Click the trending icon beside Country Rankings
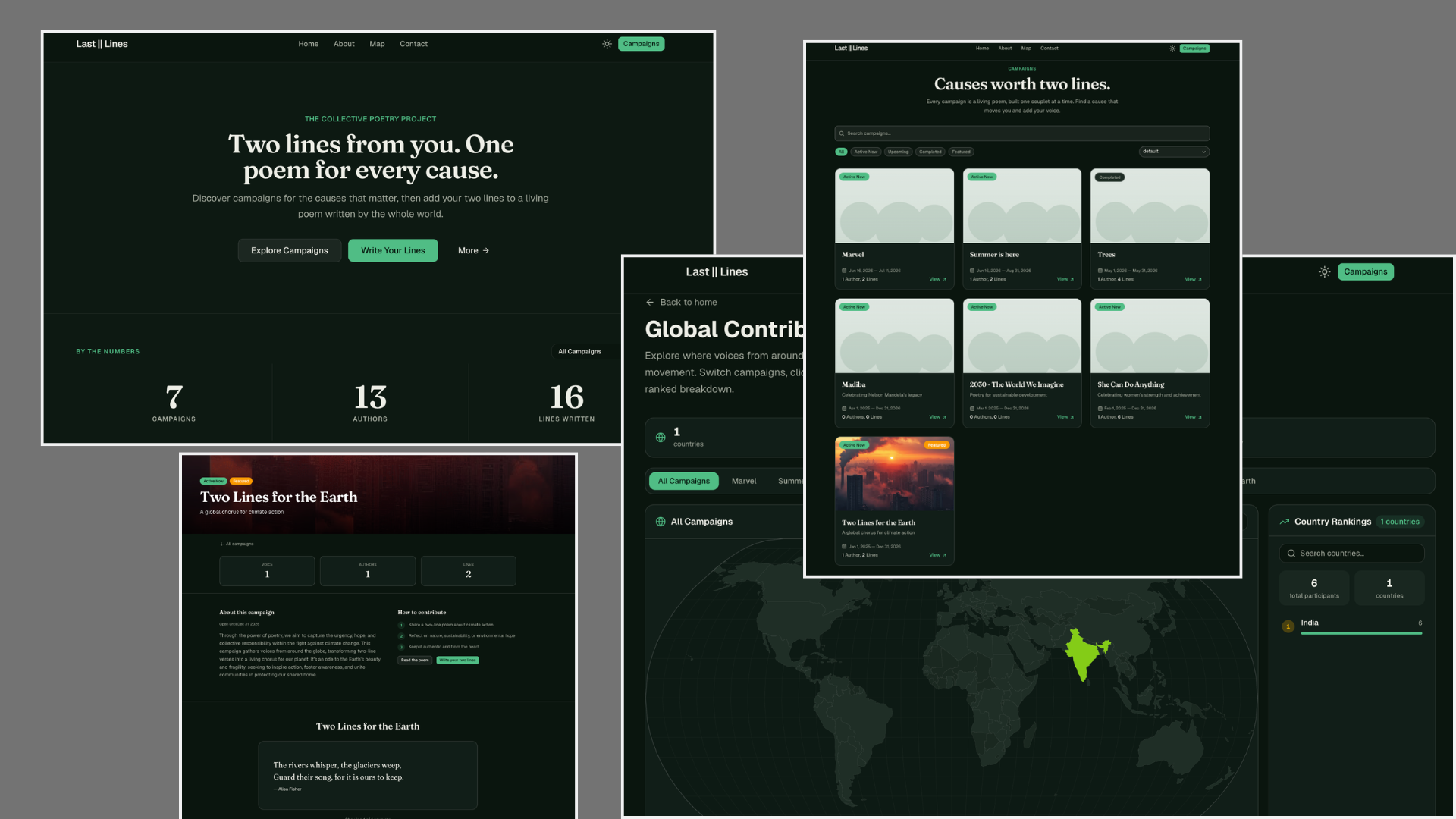 (x=1285, y=522)
